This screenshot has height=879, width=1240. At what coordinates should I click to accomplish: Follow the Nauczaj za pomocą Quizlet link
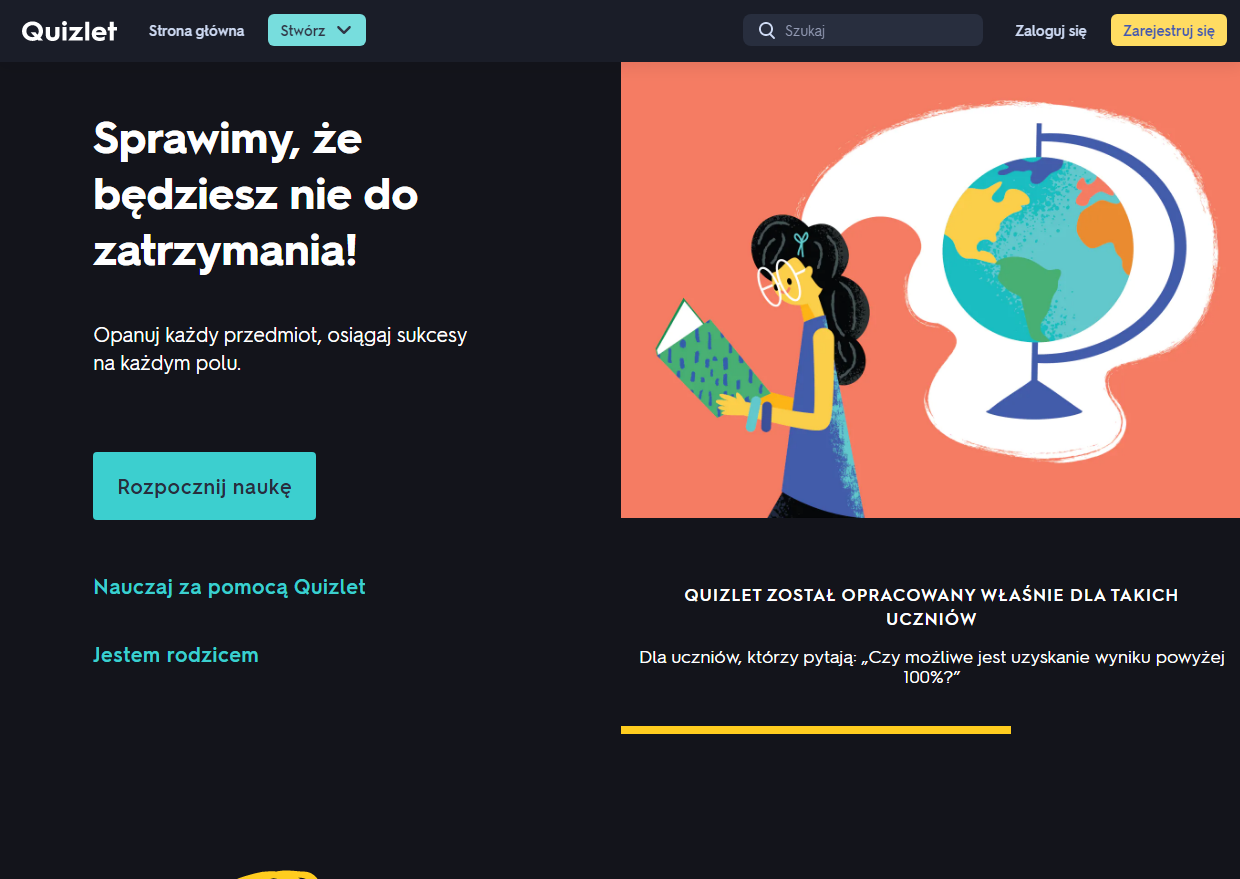click(x=229, y=587)
